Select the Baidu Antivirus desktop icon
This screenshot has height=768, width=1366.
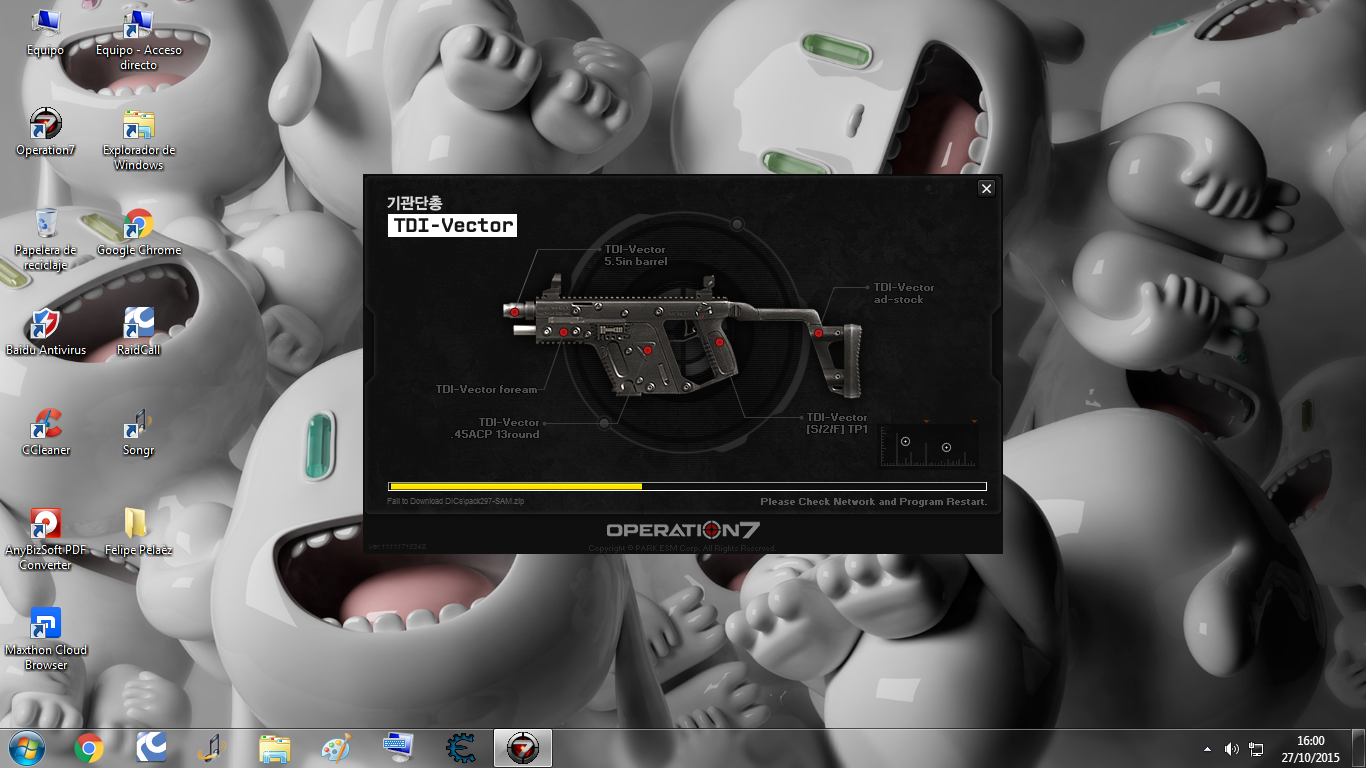pos(45,333)
